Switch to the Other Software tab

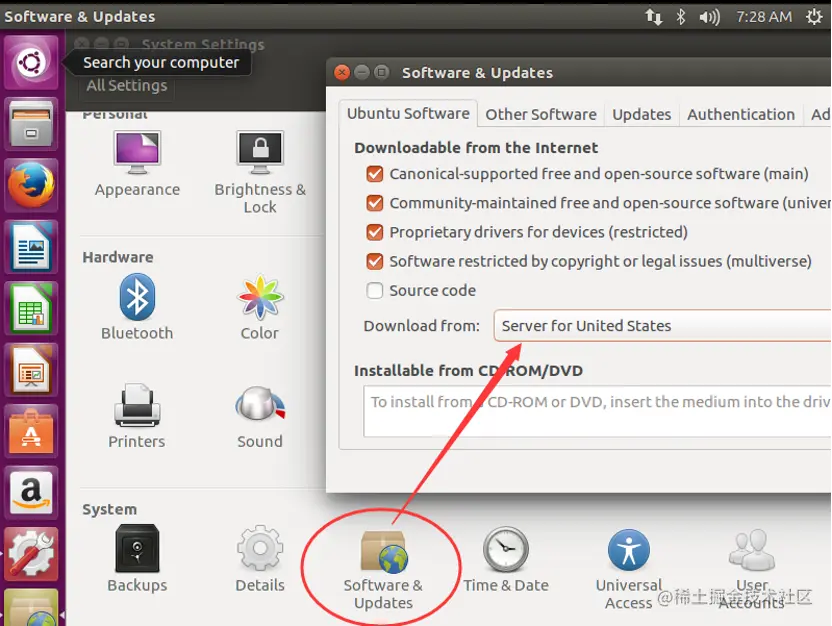541,115
